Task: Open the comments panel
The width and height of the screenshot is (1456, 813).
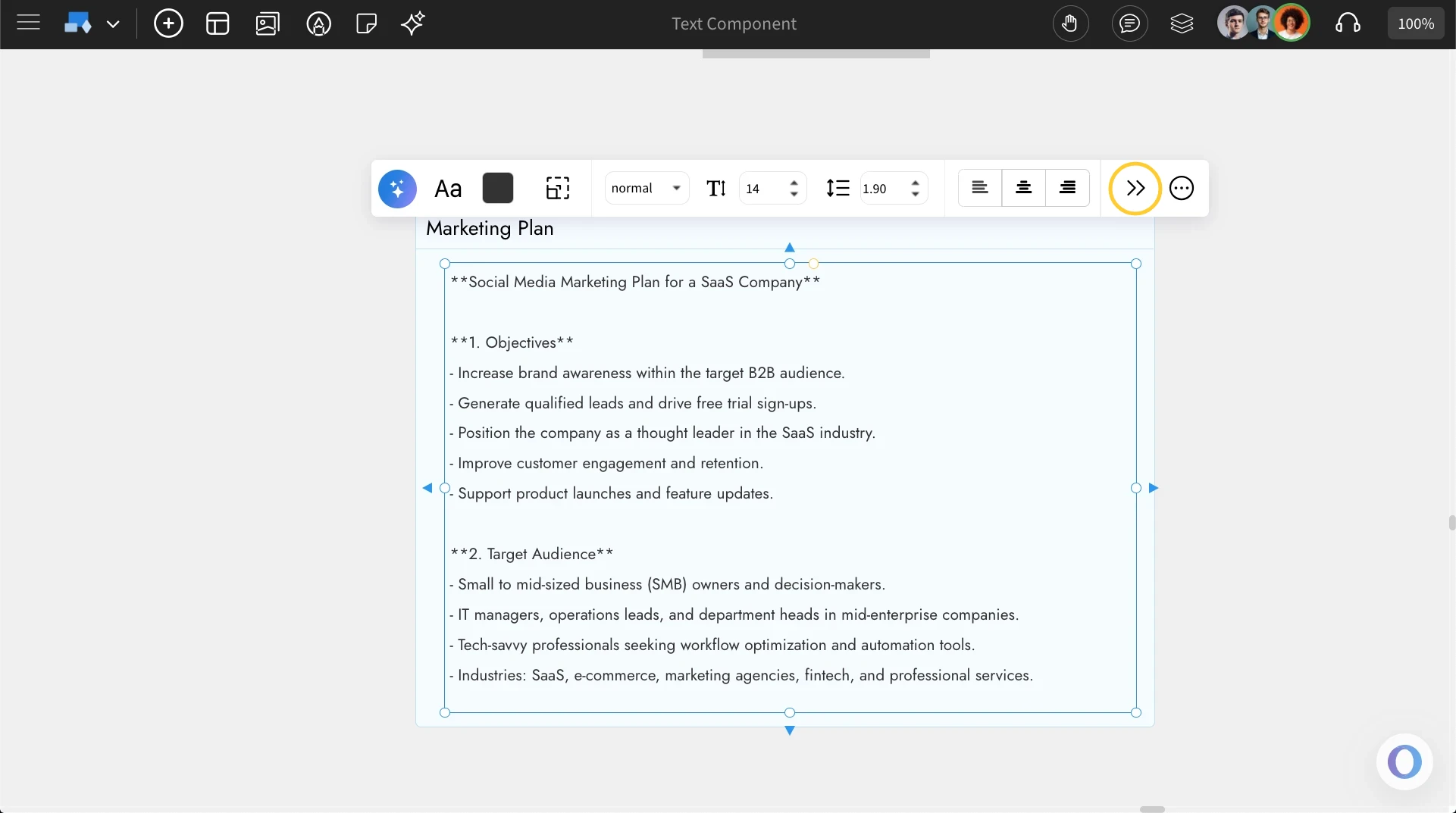Action: click(1129, 23)
